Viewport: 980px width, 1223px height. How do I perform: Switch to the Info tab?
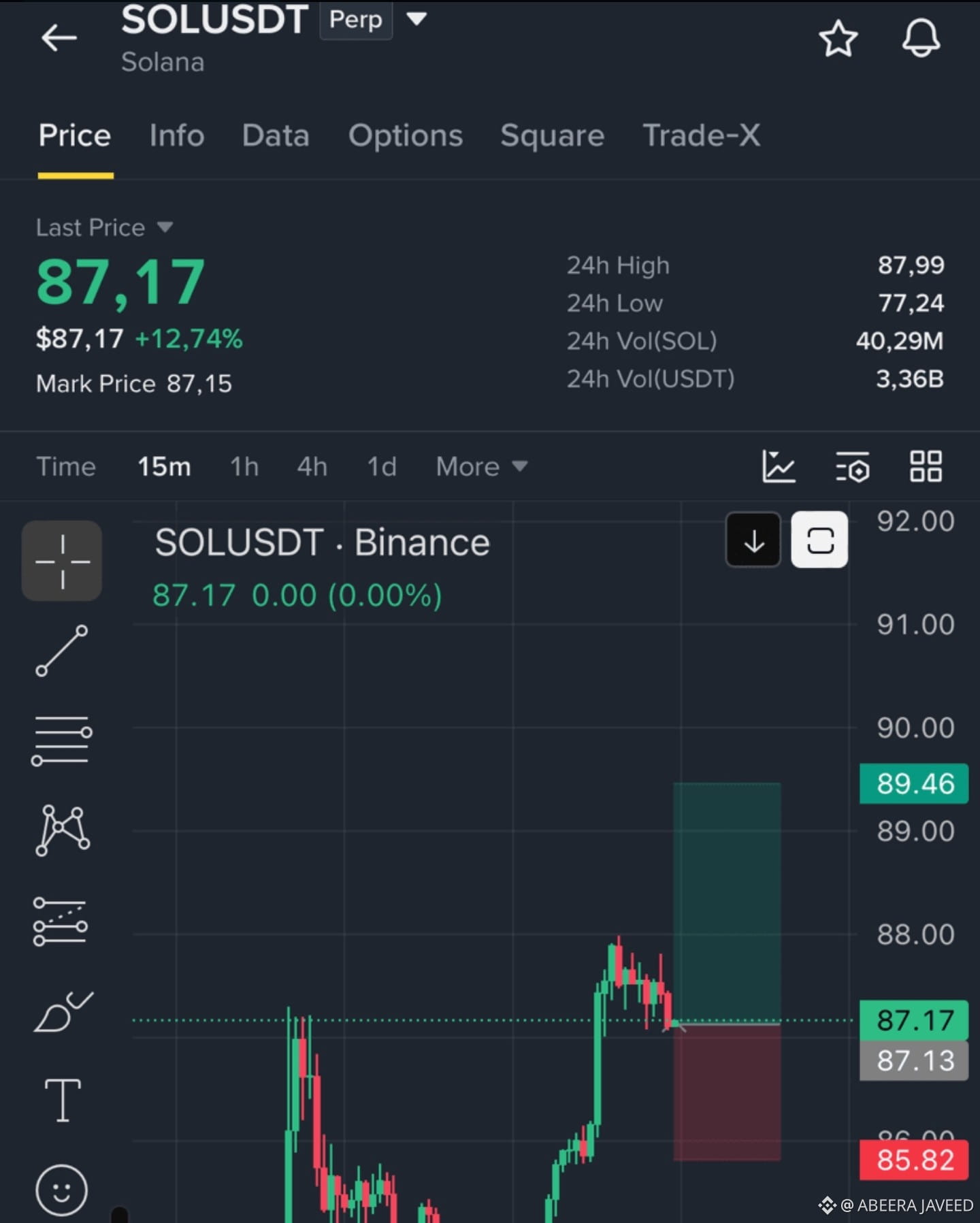pyautogui.click(x=177, y=135)
